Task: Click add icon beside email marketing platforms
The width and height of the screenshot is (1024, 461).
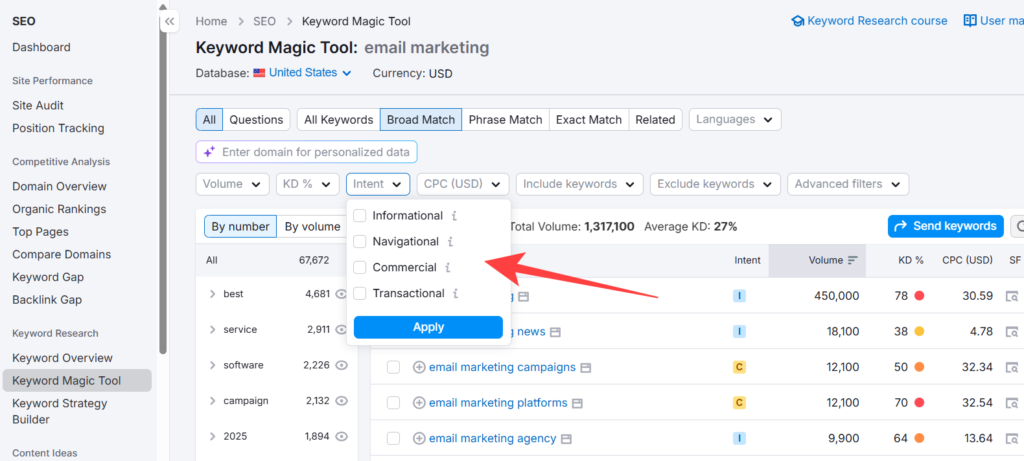Action: tap(419, 403)
